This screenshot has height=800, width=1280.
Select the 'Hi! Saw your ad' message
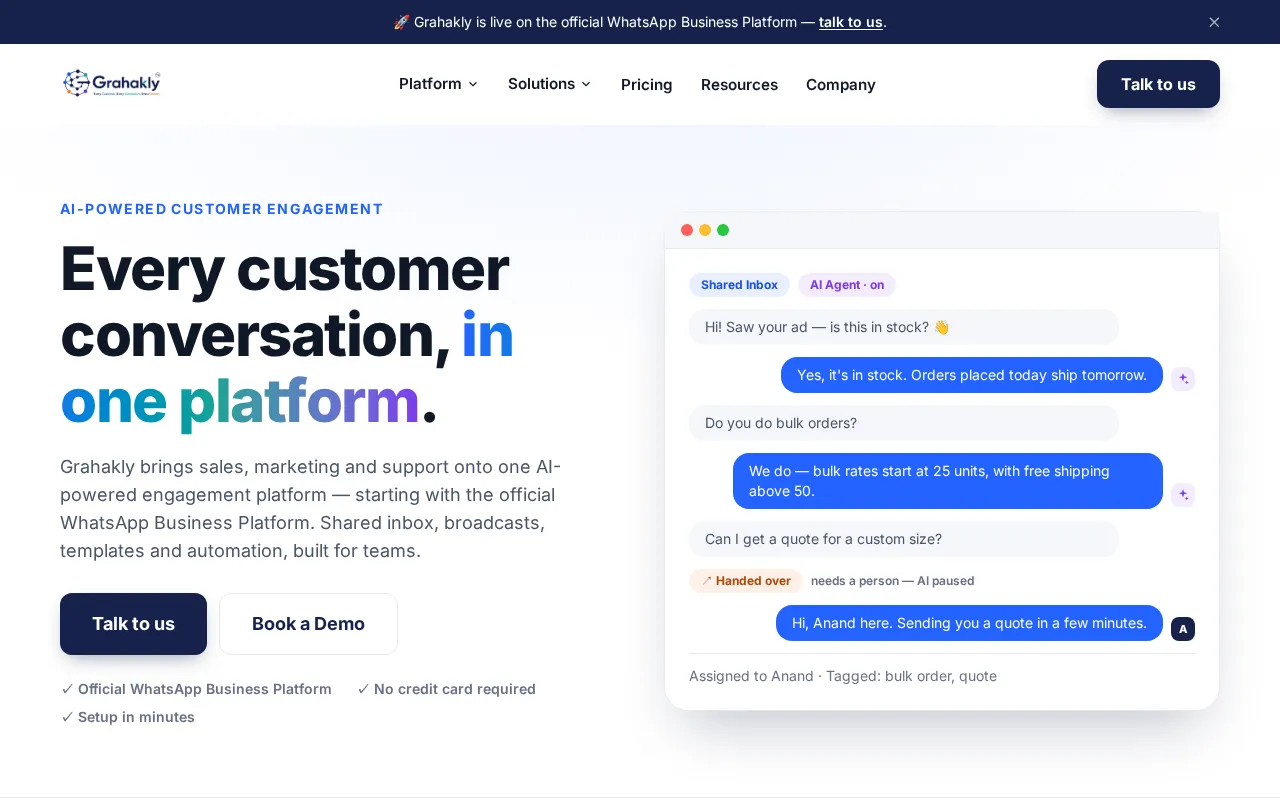tap(904, 327)
